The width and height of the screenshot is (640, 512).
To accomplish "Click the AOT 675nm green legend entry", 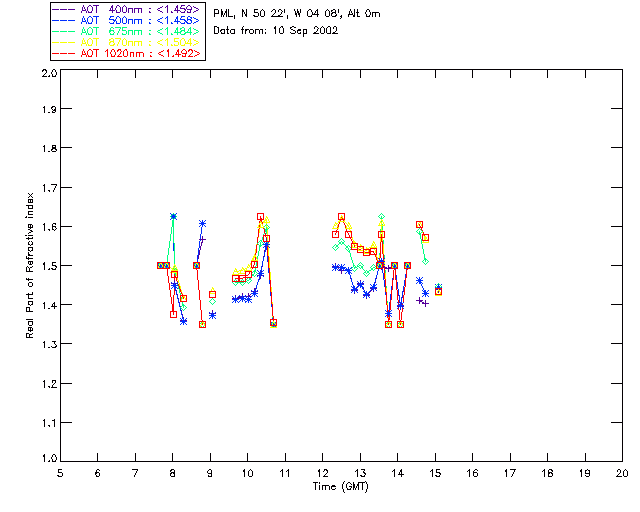I will [x=126, y=31].
